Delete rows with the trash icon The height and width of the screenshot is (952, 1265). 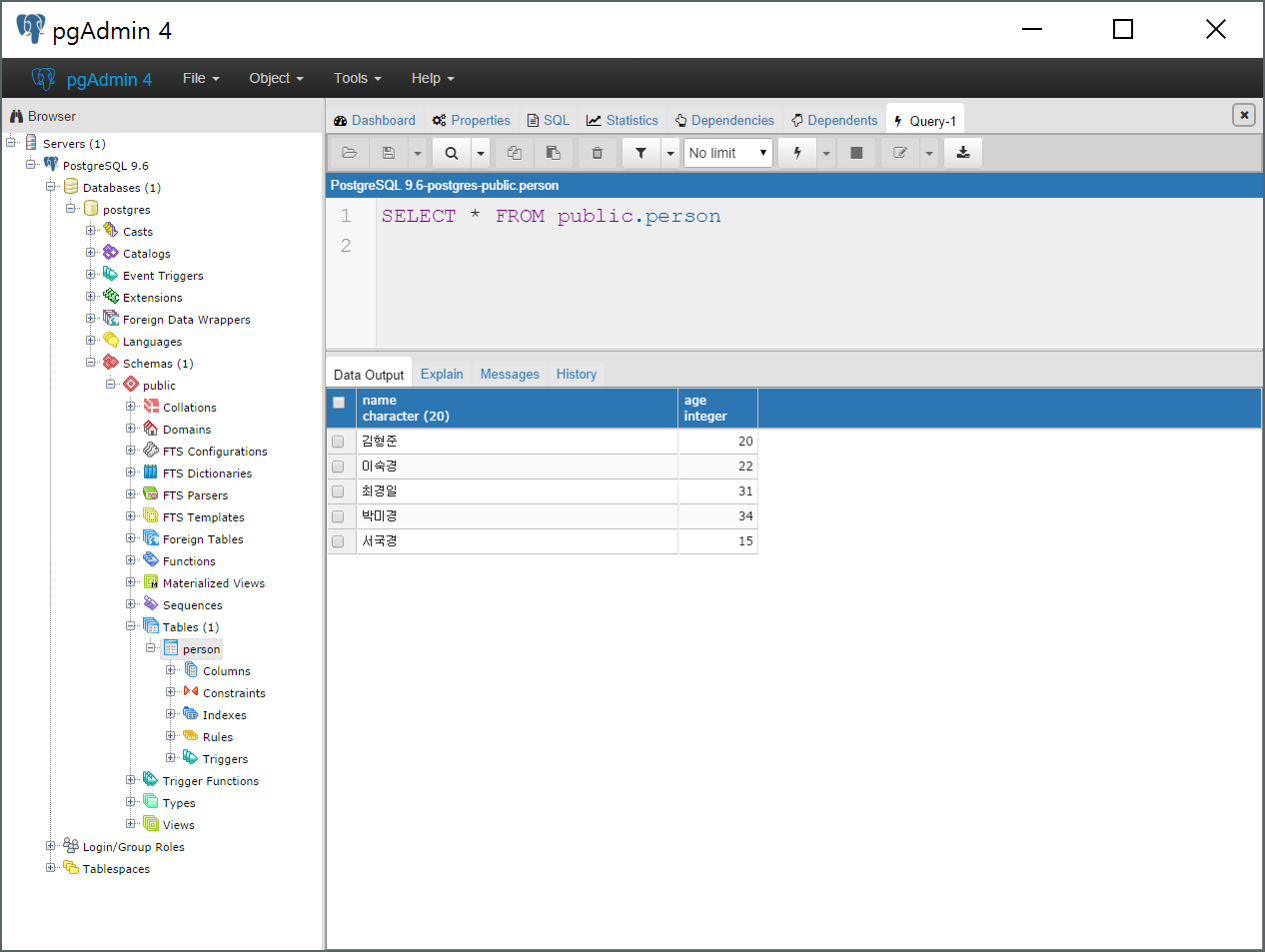598,153
